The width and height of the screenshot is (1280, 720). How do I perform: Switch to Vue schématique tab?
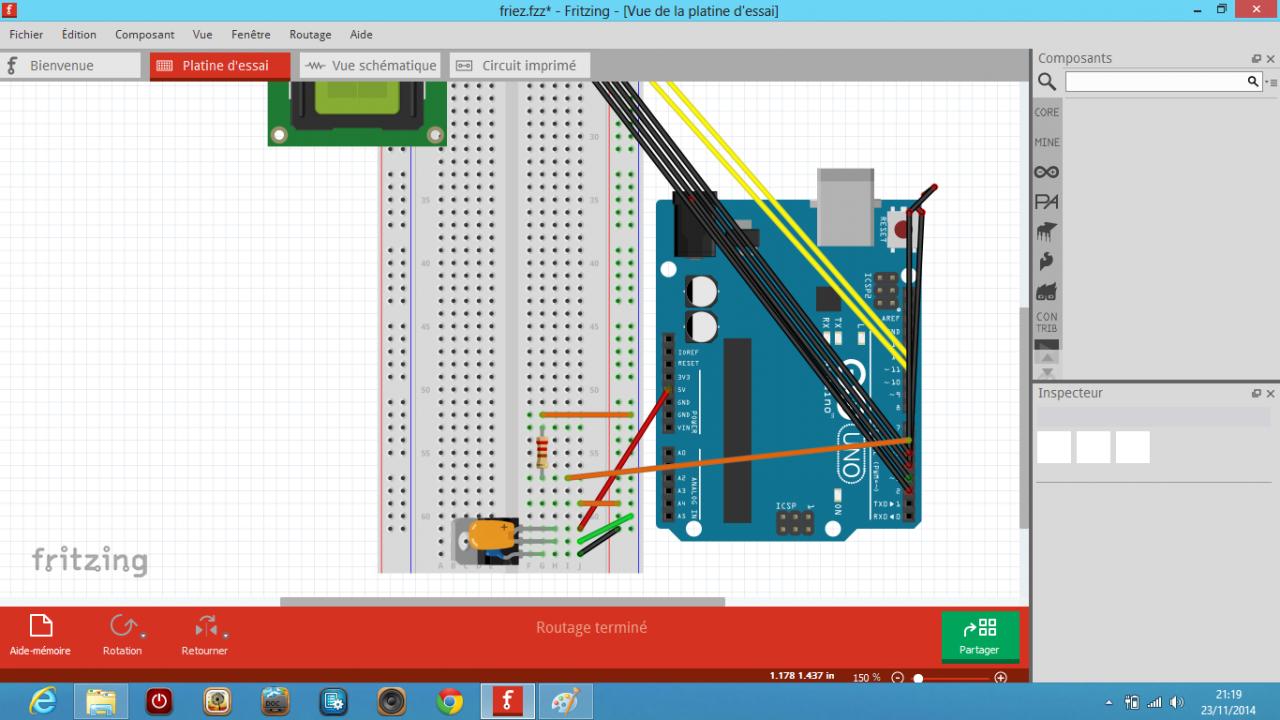tap(370, 65)
